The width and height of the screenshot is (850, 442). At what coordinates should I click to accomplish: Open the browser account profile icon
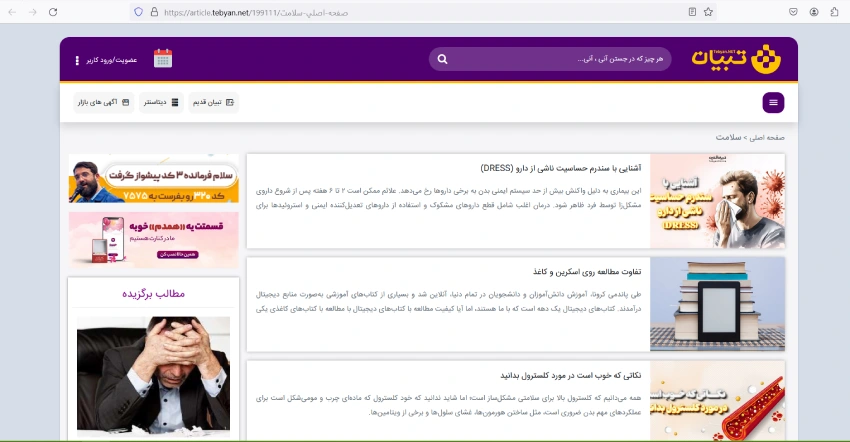click(x=814, y=12)
